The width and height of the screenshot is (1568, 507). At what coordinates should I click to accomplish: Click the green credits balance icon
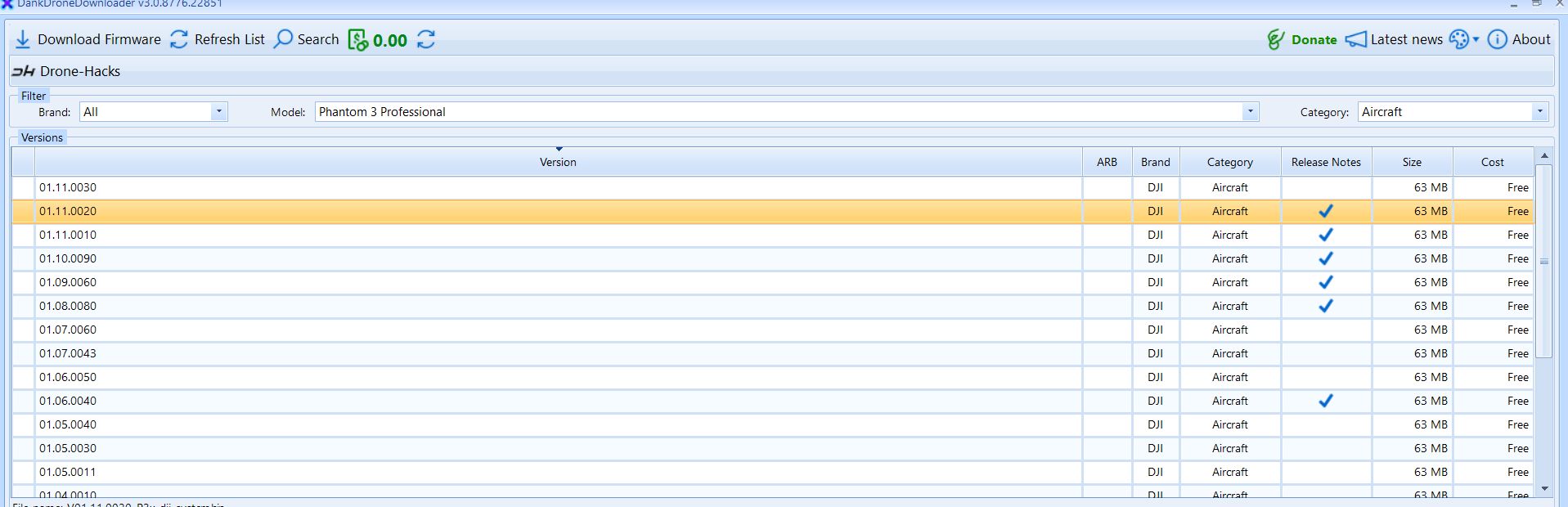click(357, 39)
